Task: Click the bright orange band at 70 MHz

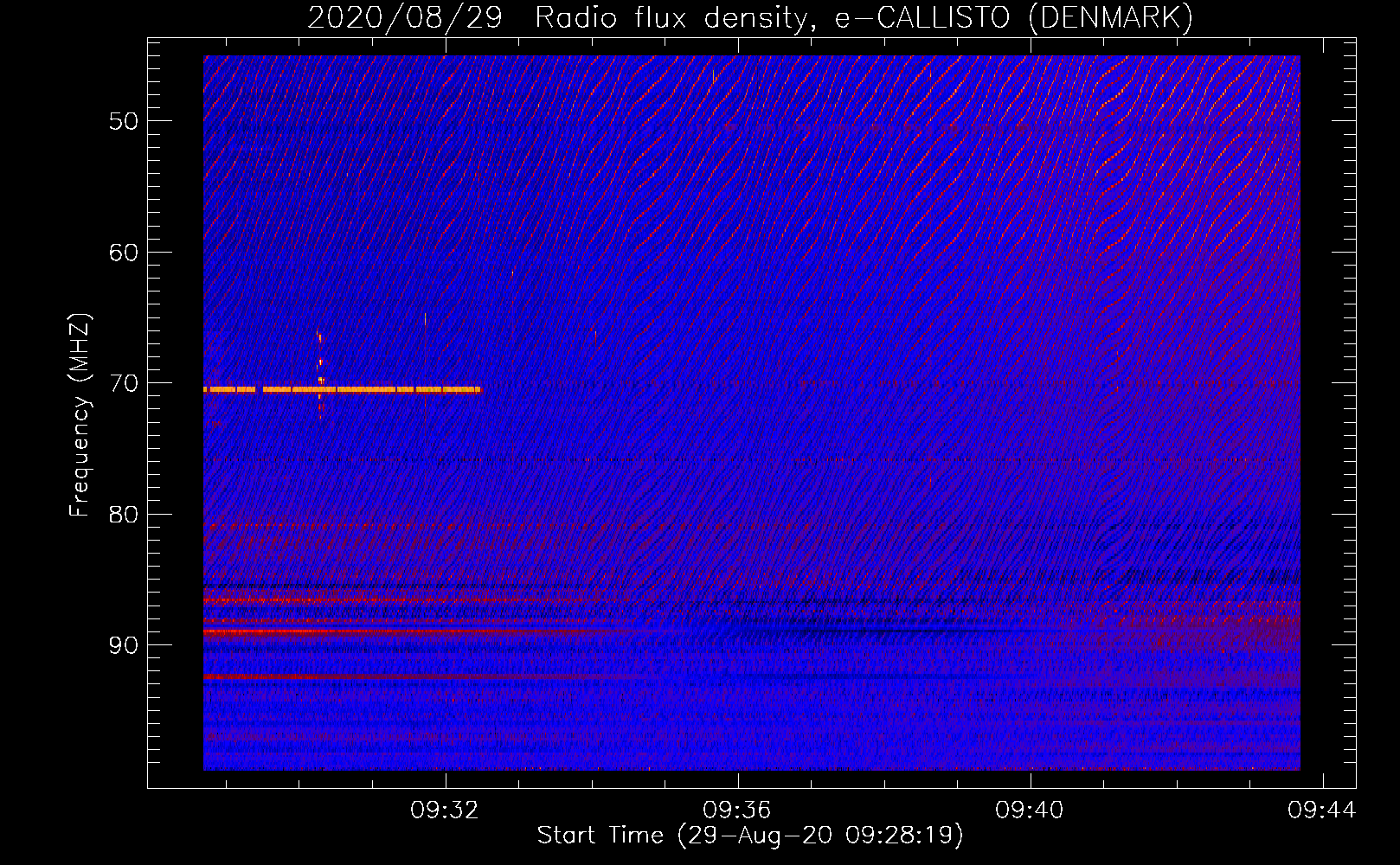Action: click(x=342, y=389)
